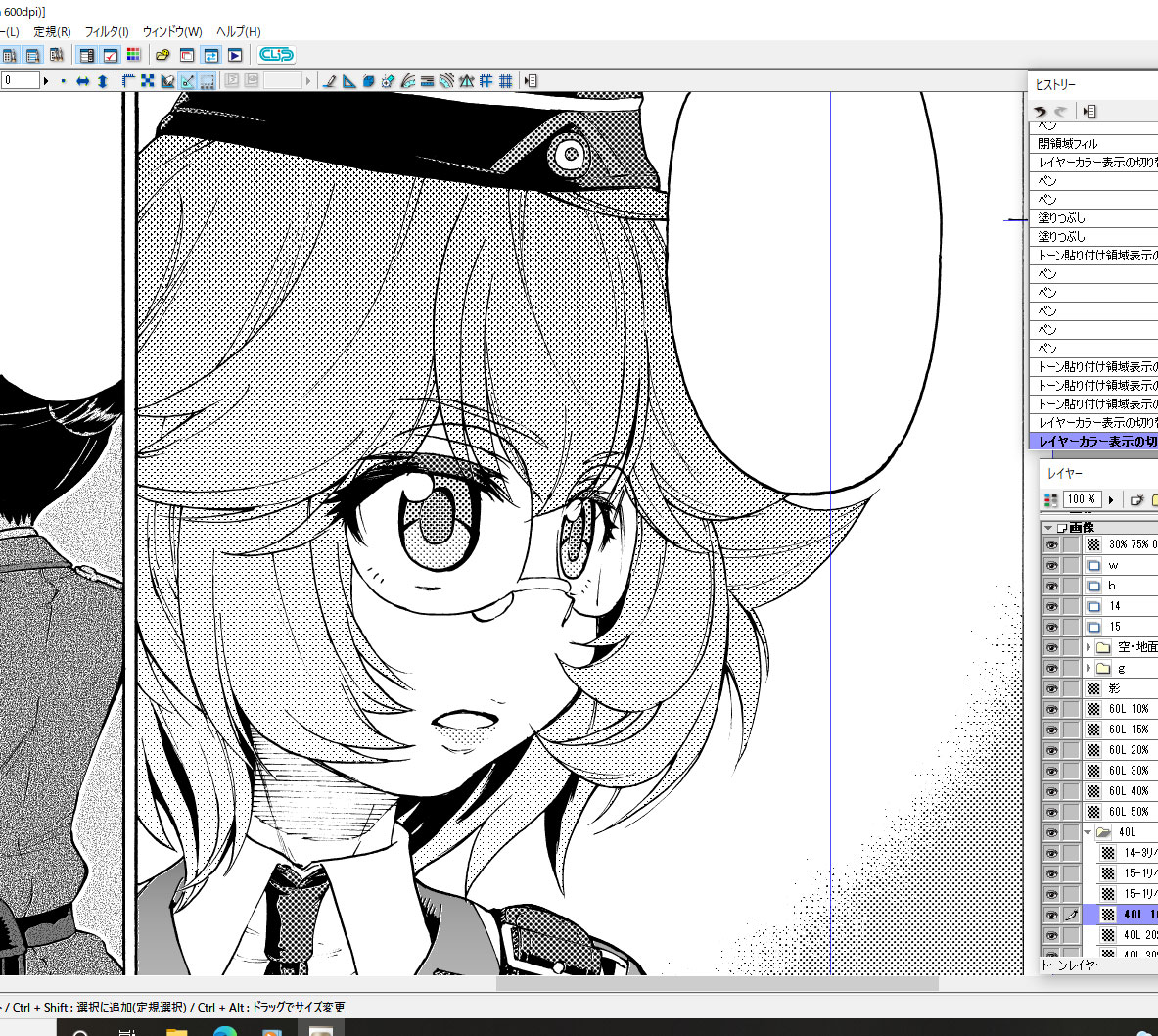Select 閉領域フィル history entry
The image size is (1158, 1036).
1093,143
